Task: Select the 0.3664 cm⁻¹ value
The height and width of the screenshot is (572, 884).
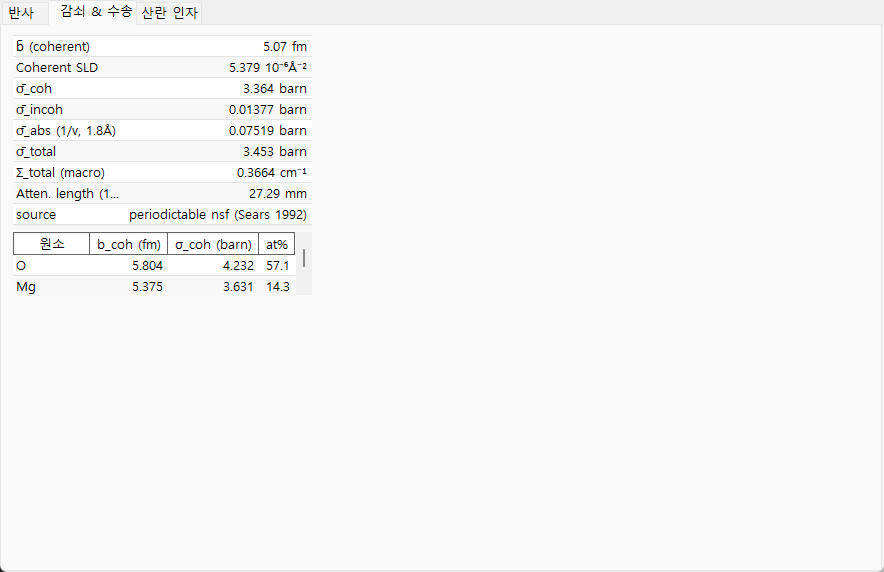Action: tap(272, 172)
